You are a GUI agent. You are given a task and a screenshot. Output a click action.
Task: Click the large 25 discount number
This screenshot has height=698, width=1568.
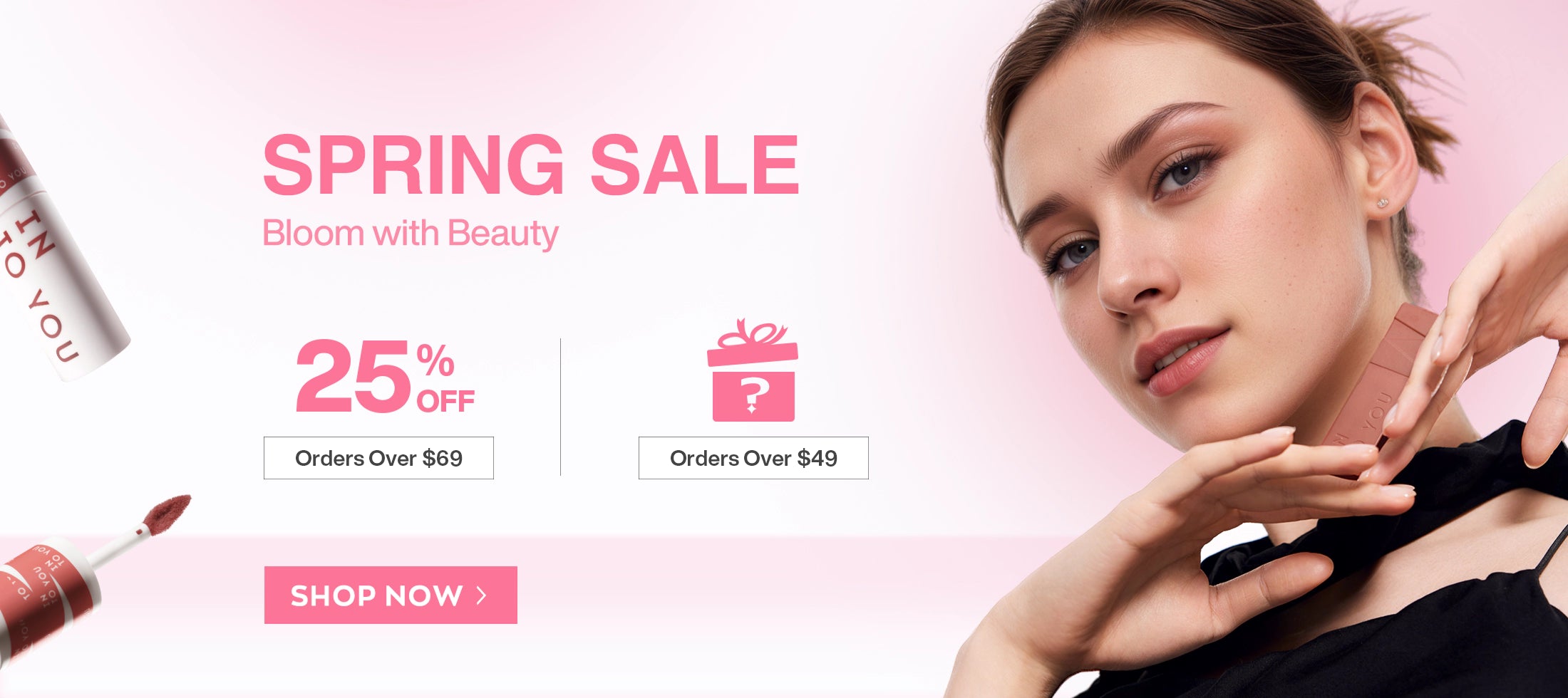coord(354,375)
